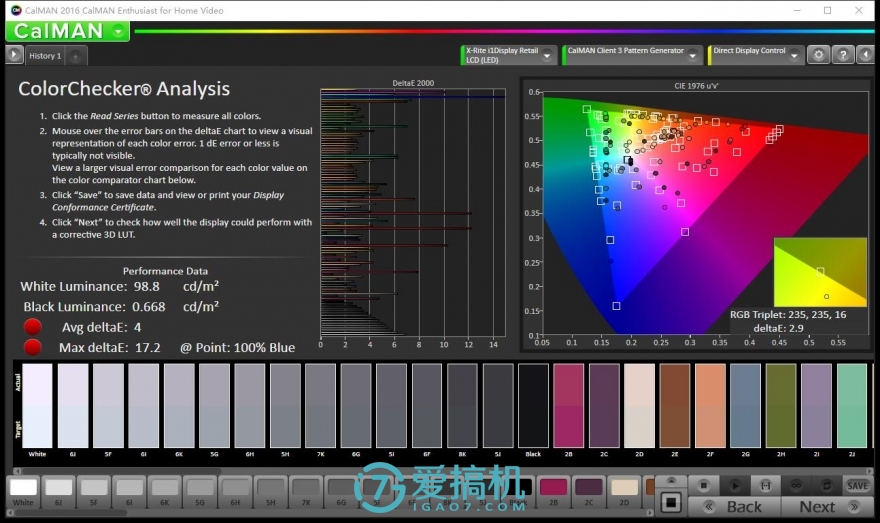Click comparator chart scrollbar right arrow
The image size is (880, 523).
point(869,471)
